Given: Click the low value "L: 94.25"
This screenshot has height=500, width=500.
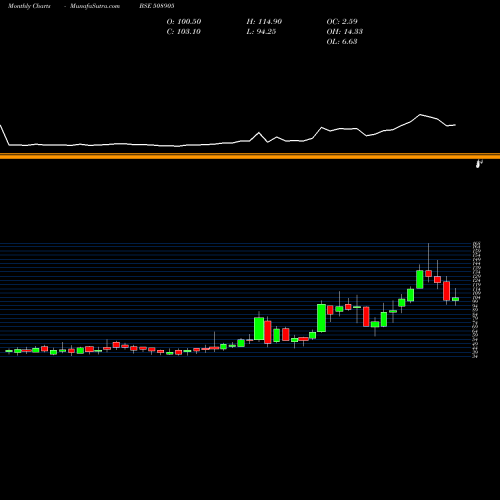Looking at the screenshot, I should pyautogui.click(x=261, y=32).
